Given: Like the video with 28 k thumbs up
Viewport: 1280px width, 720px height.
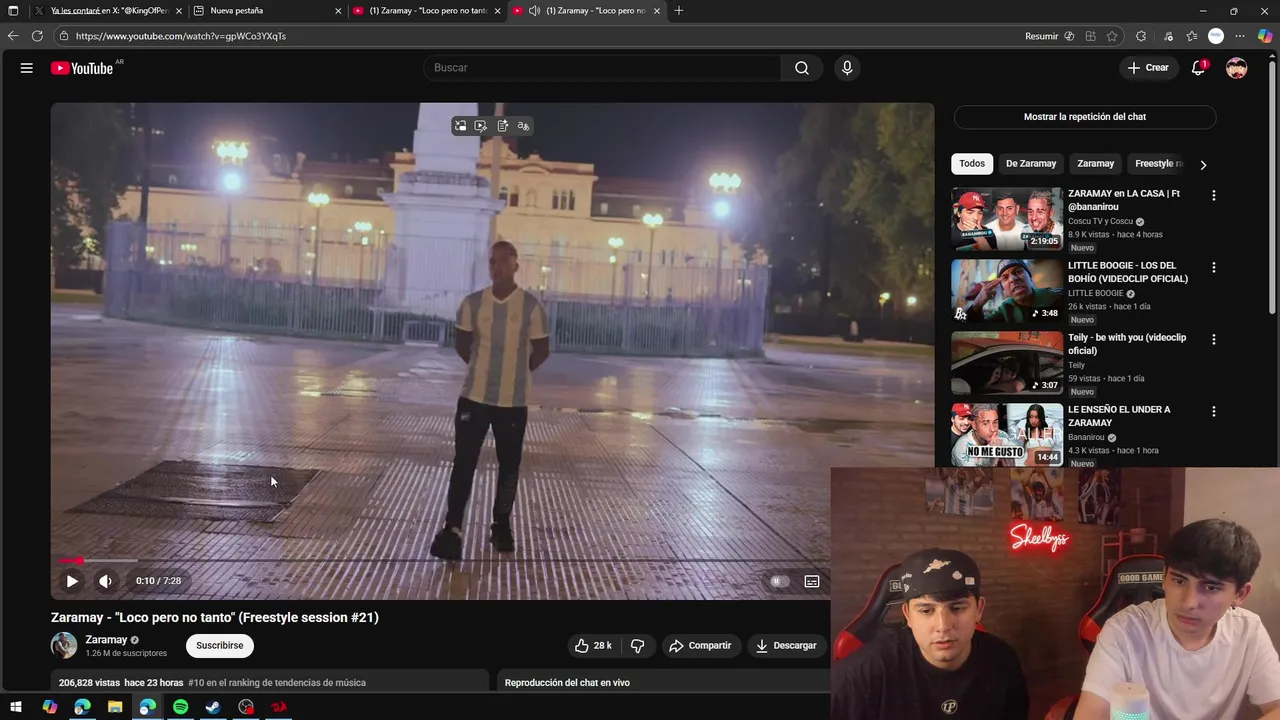Looking at the screenshot, I should (592, 646).
